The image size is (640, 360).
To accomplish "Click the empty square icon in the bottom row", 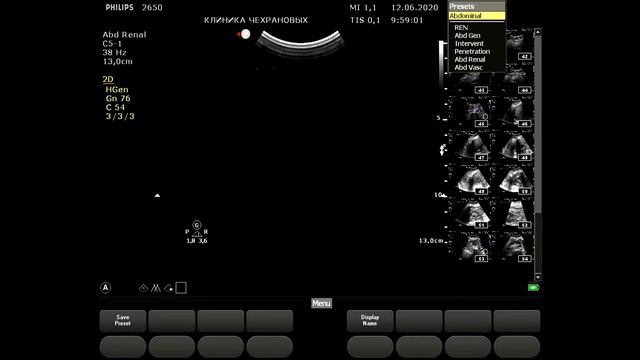I will click(x=181, y=288).
